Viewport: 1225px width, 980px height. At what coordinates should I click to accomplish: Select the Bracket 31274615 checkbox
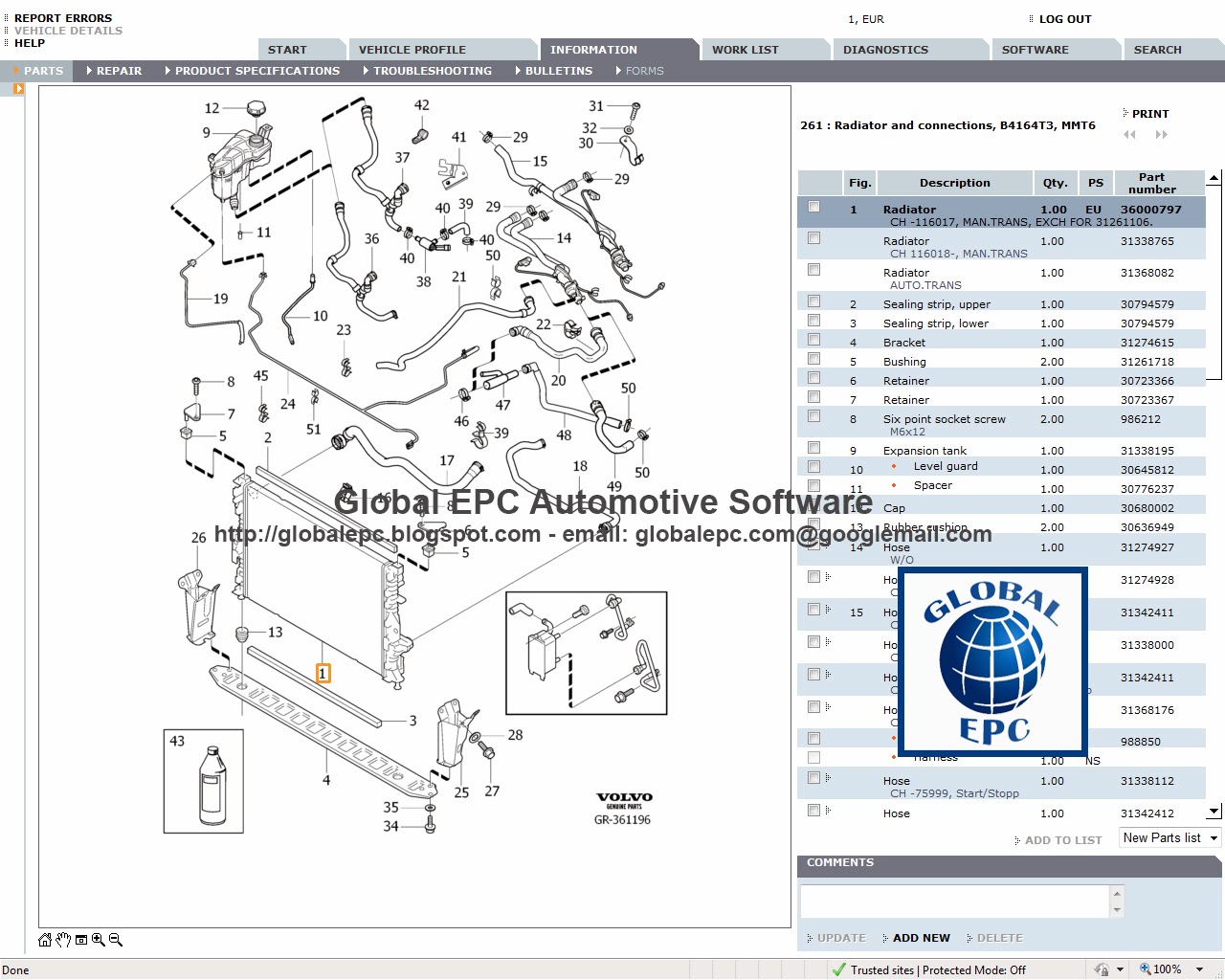point(813,340)
